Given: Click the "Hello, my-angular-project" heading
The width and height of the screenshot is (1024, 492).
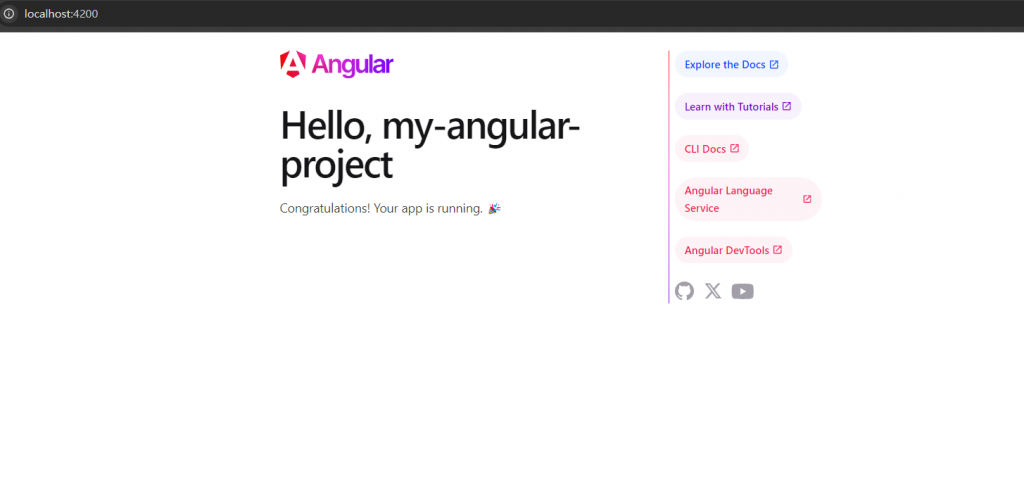Looking at the screenshot, I should 430,145.
